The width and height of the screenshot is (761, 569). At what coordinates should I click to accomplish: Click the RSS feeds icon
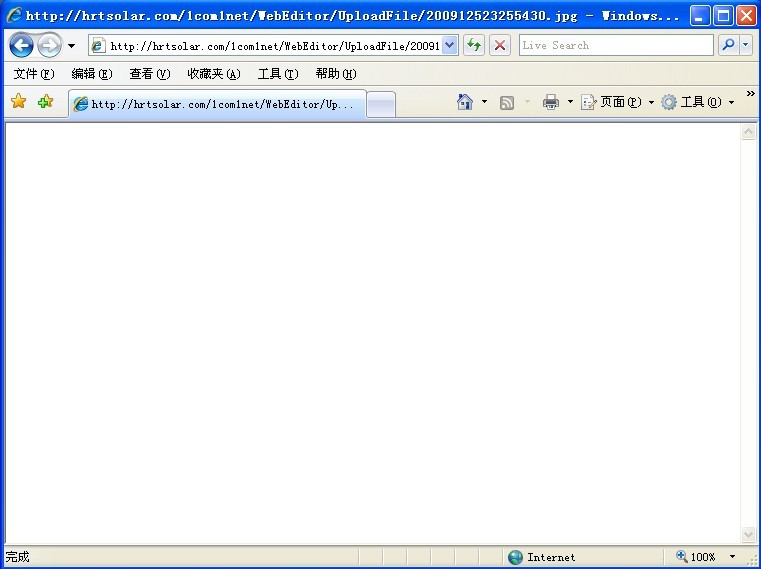click(x=507, y=102)
